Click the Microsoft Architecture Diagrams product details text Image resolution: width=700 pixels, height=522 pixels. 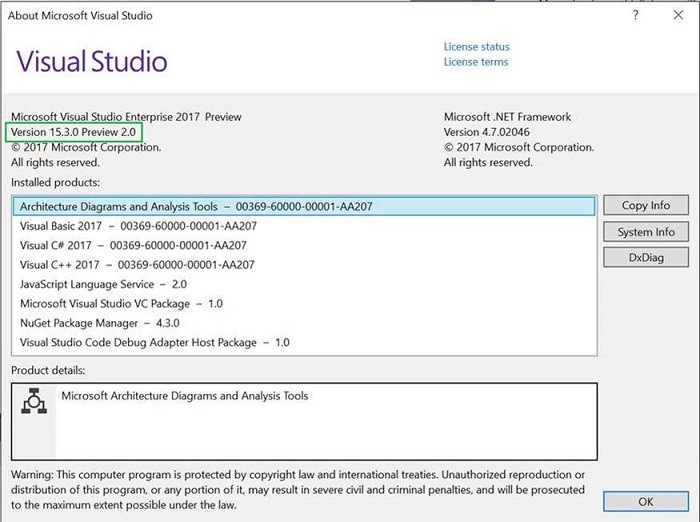[x=185, y=396]
